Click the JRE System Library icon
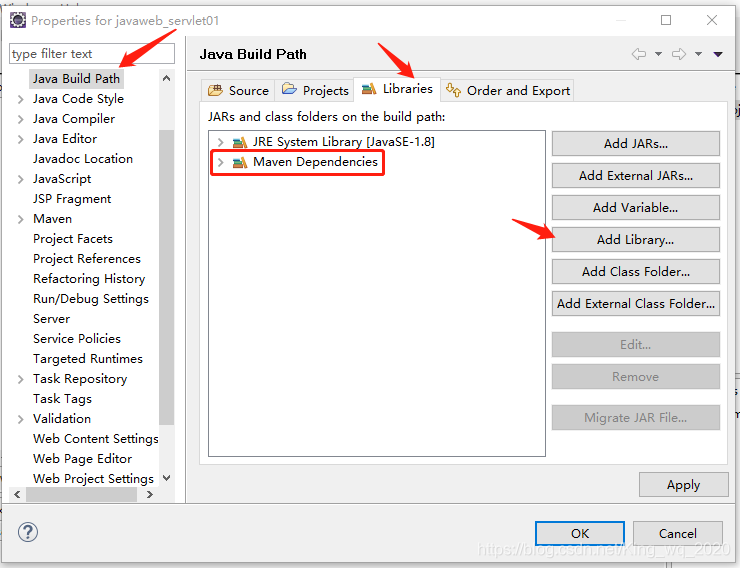This screenshot has width=740, height=568. click(240, 142)
